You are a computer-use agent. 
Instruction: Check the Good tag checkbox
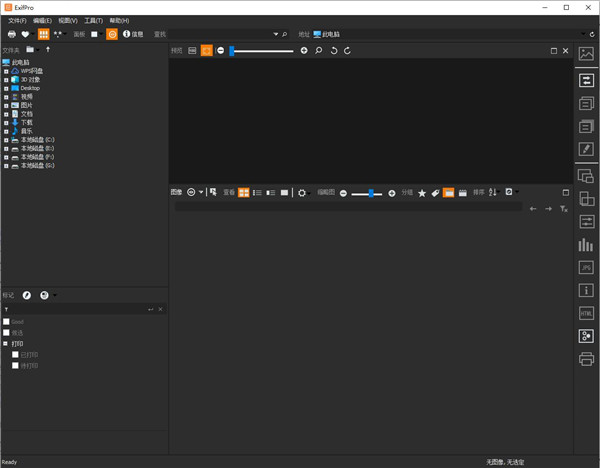(6, 322)
